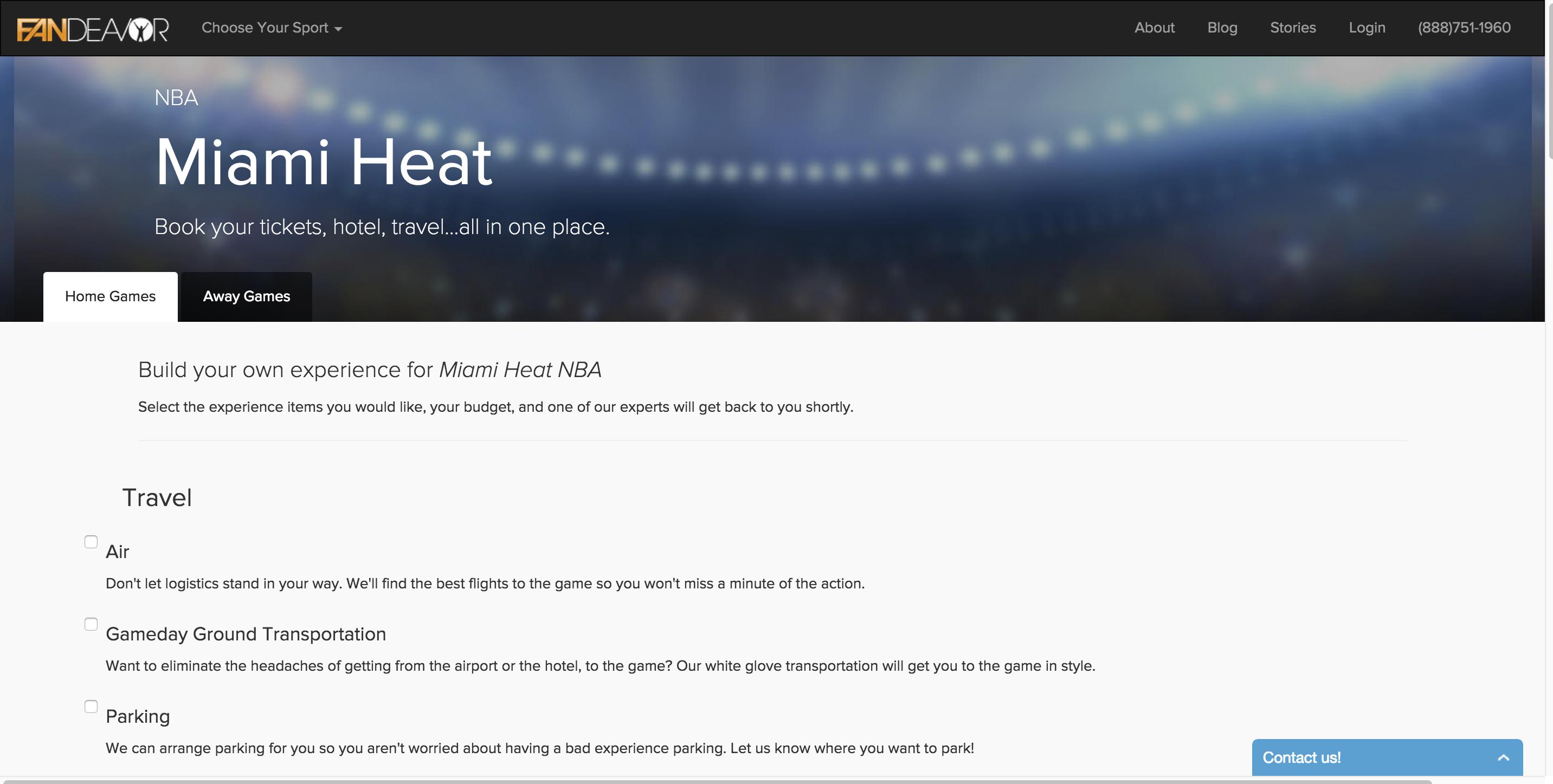Open the About page link
Viewport: 1553px width, 784px height.
[1154, 28]
